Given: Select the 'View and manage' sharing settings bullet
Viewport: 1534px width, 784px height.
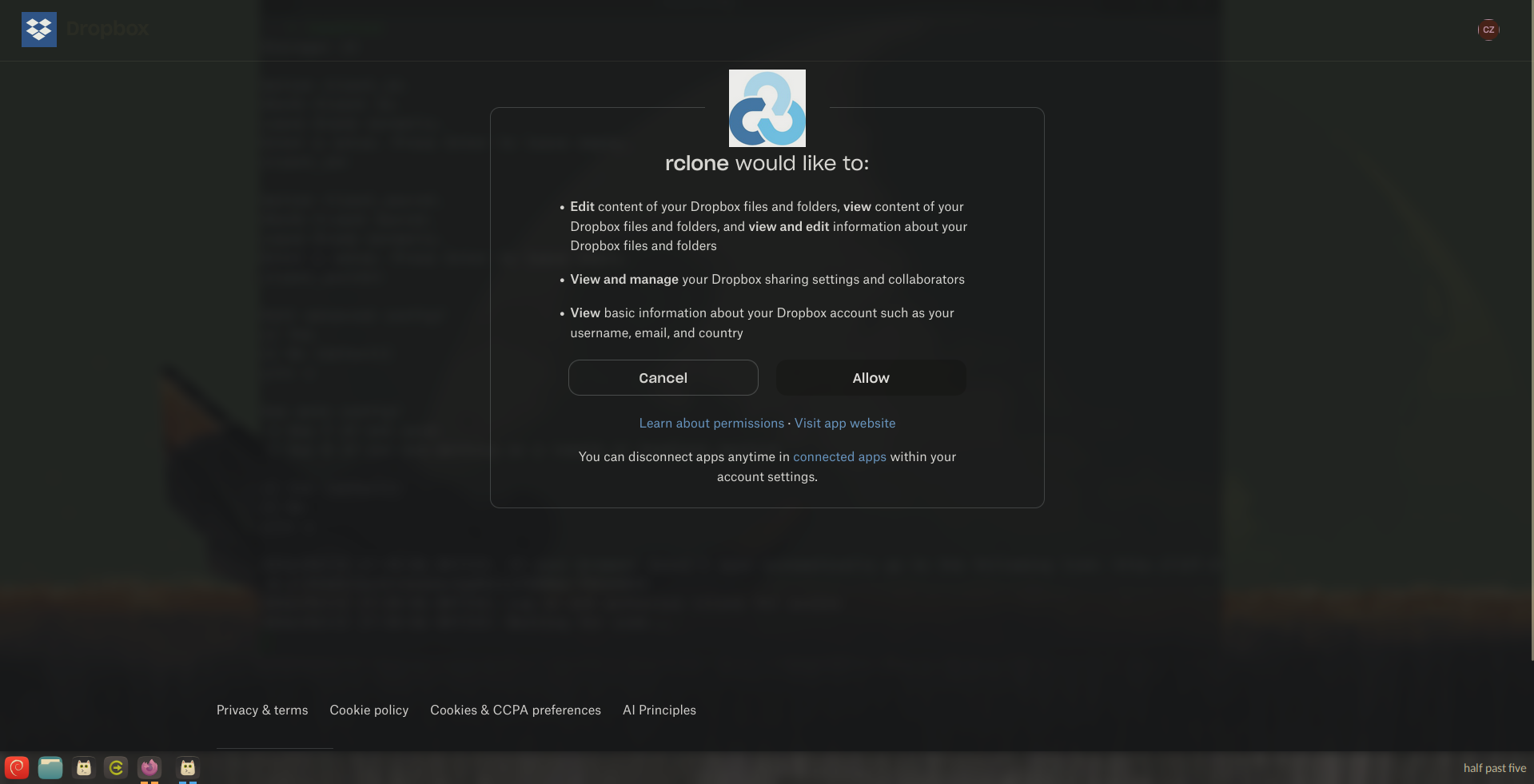Looking at the screenshot, I should 767,280.
